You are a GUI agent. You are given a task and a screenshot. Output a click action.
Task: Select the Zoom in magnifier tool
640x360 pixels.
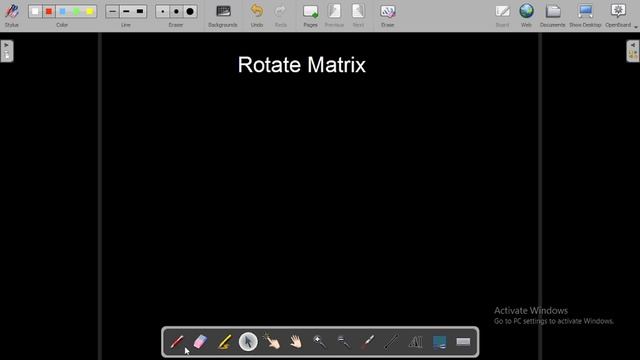(x=320, y=342)
